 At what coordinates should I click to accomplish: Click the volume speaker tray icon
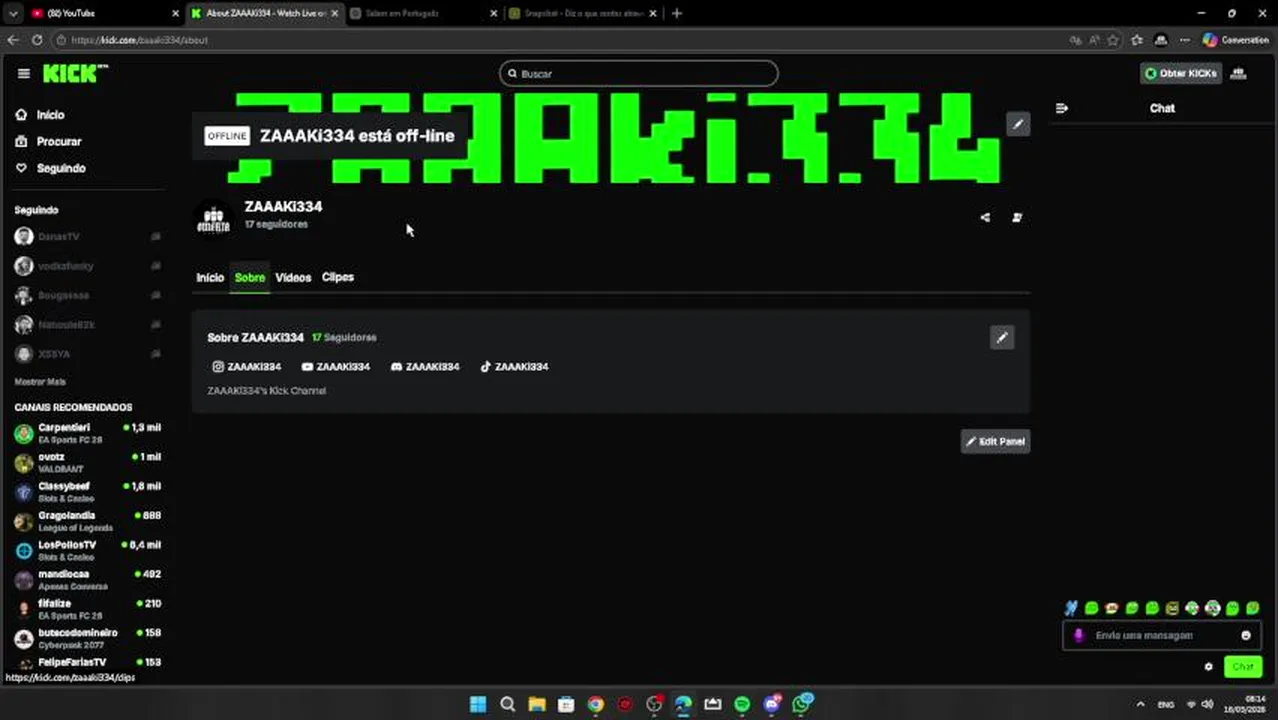click(1207, 705)
